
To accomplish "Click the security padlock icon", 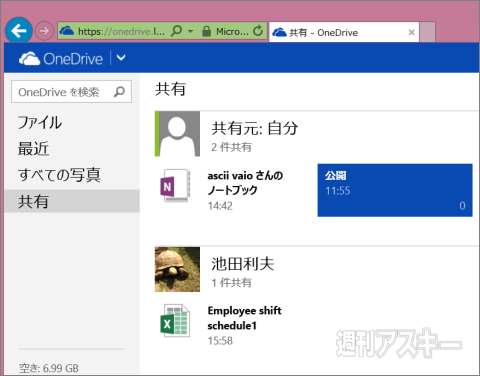I will tap(207, 31).
